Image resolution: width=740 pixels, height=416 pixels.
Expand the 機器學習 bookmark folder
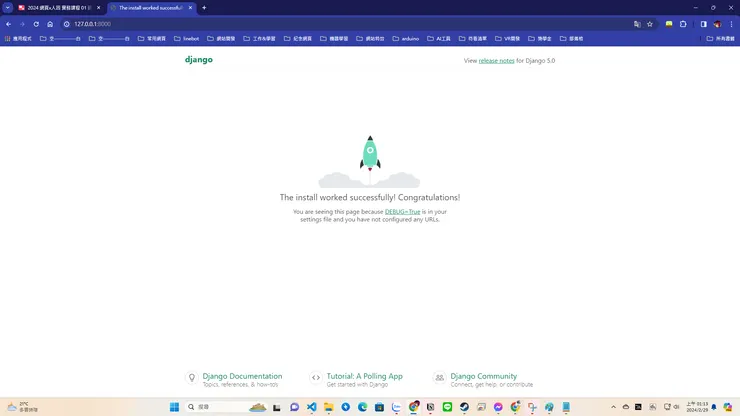pyautogui.click(x=334, y=39)
